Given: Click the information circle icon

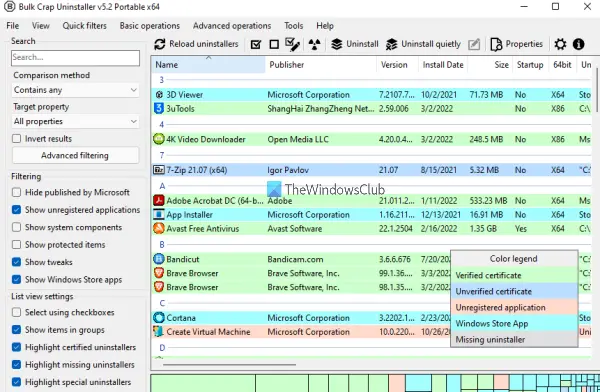Looking at the screenshot, I should click(x=579, y=44).
